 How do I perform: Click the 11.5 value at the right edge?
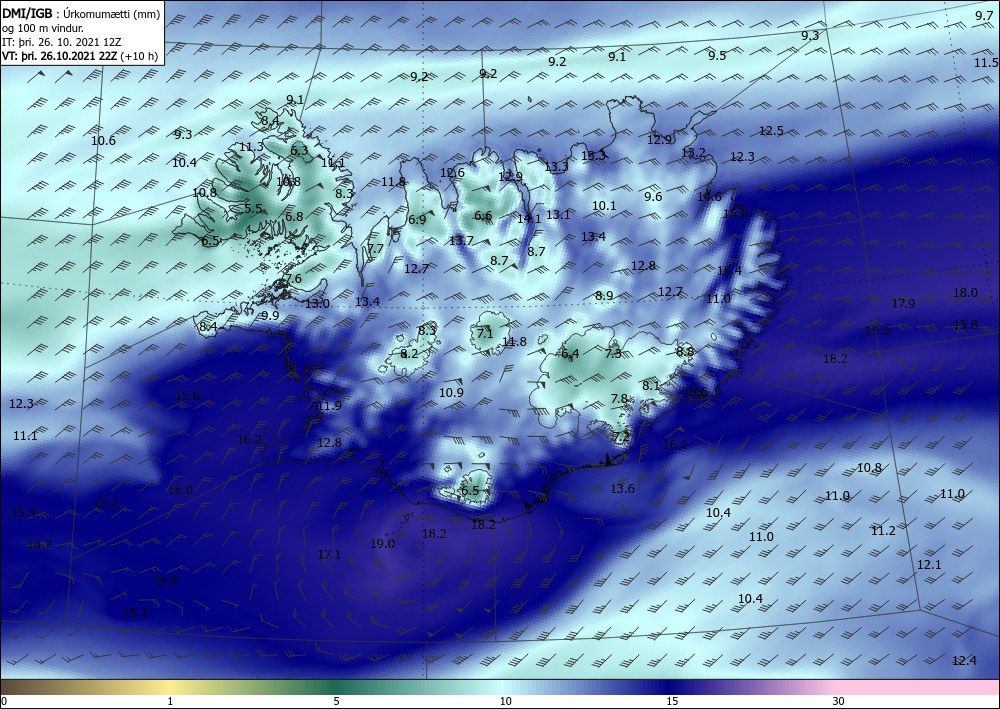tap(986, 62)
